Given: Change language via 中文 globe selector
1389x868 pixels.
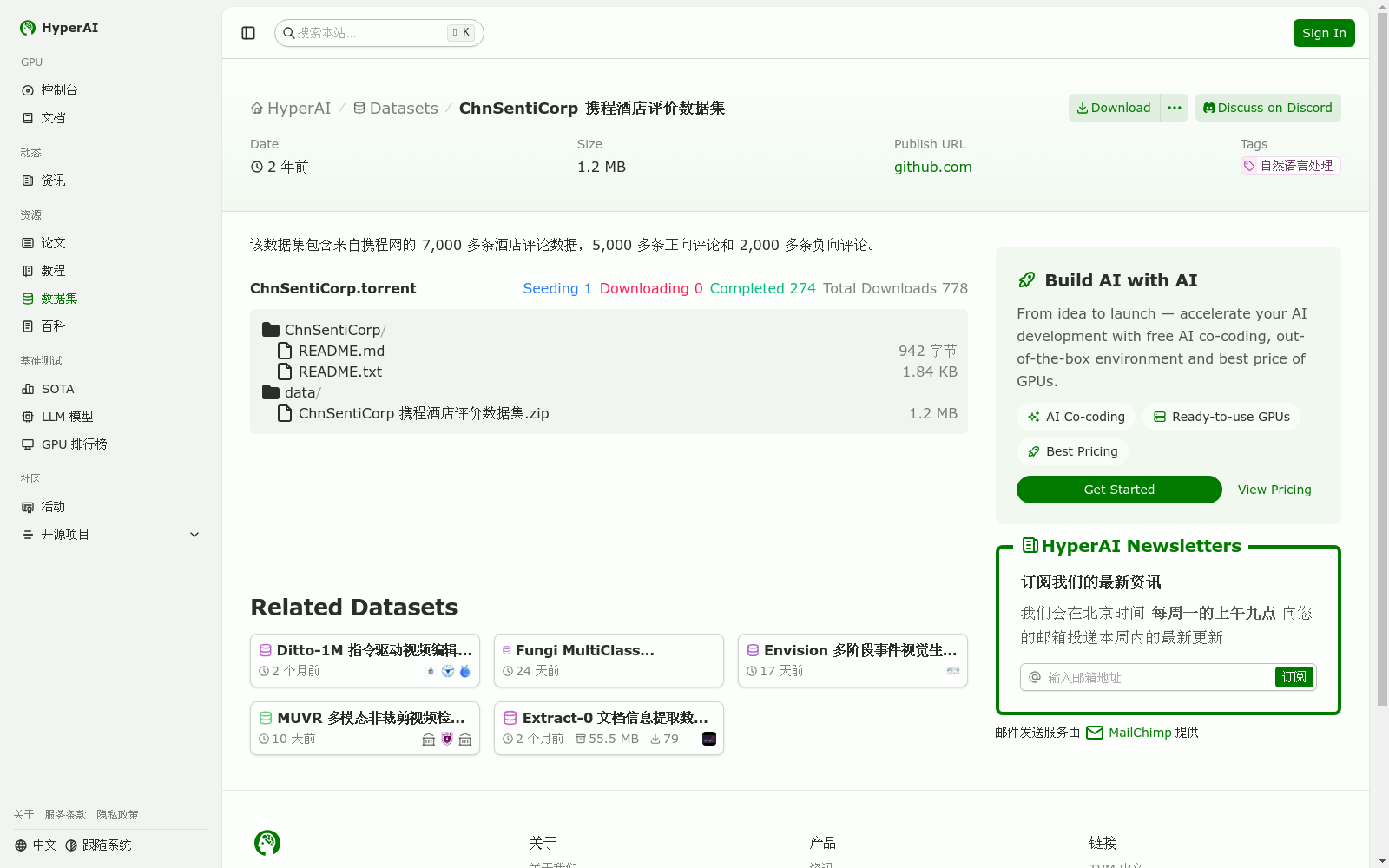Looking at the screenshot, I should (x=36, y=845).
